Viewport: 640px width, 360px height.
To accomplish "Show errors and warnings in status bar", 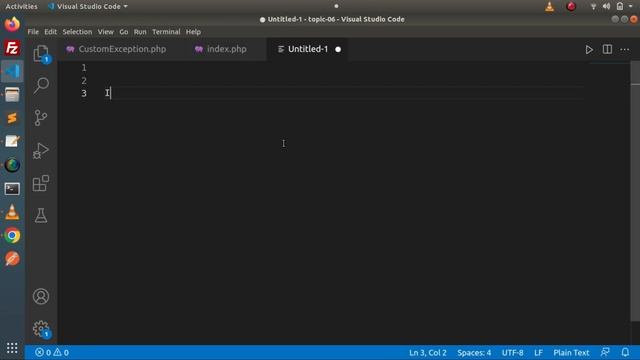I will tap(52, 352).
